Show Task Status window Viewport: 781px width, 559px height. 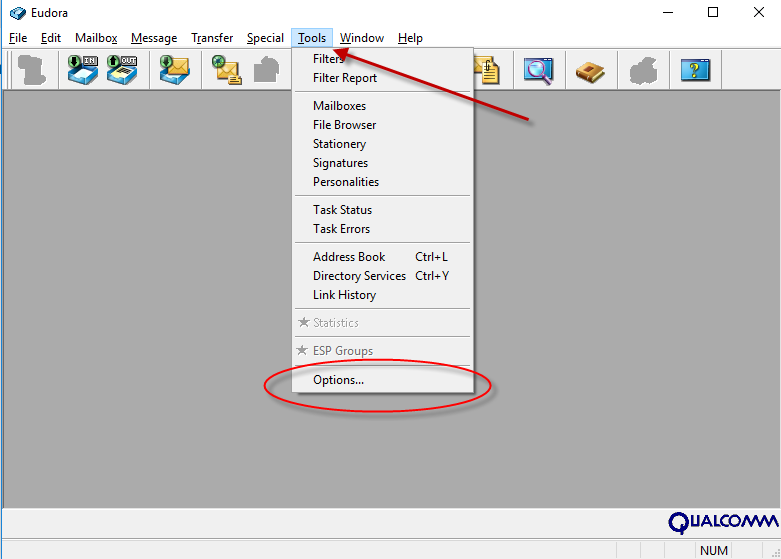[x=383, y=210]
